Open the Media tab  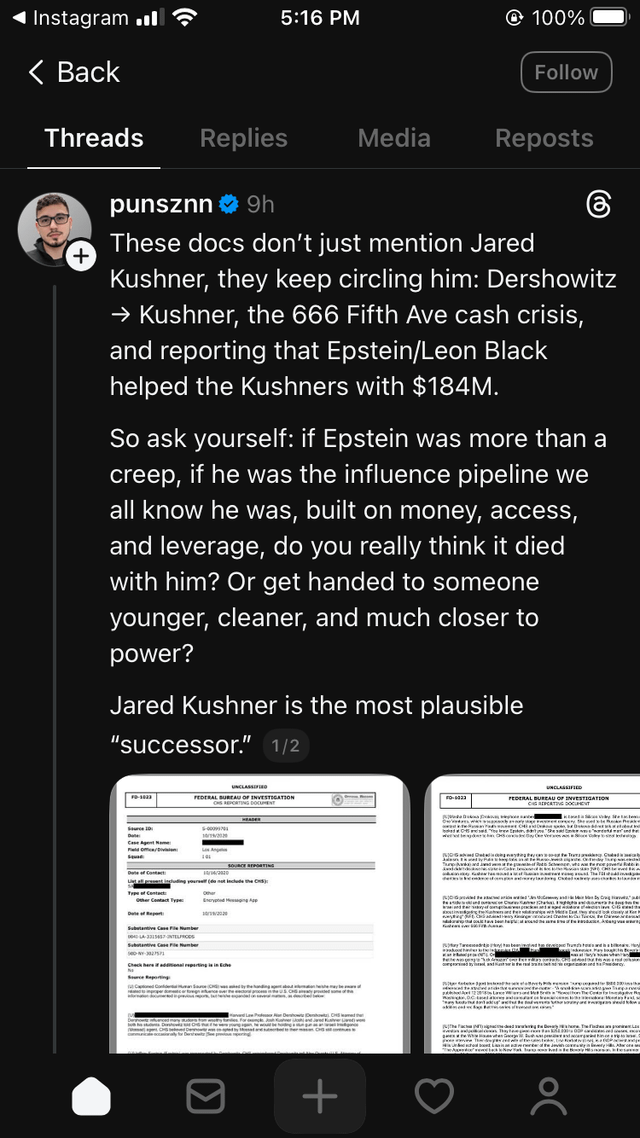pos(394,138)
